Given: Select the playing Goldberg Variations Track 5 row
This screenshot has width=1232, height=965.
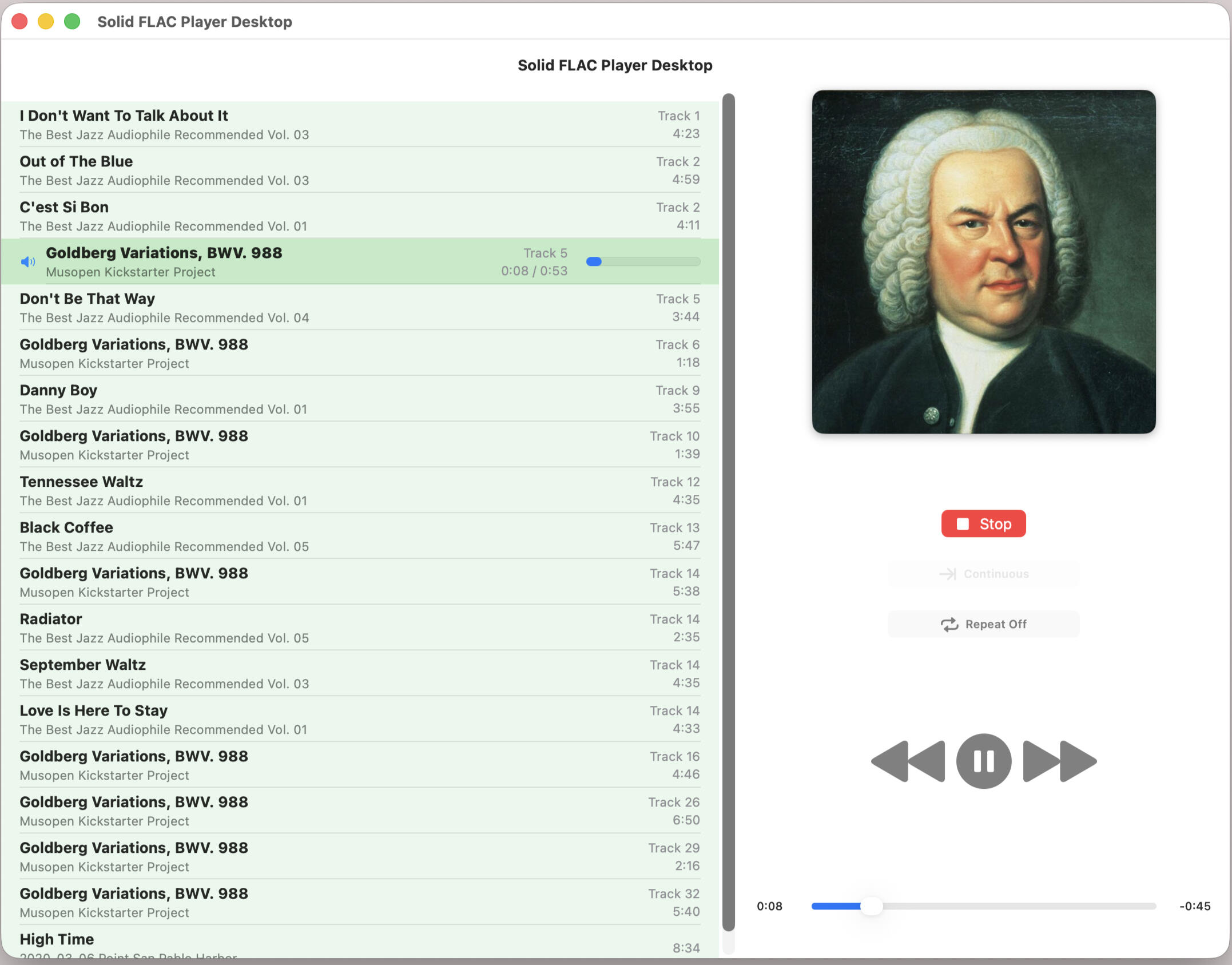Looking at the screenshot, I should pos(360,261).
